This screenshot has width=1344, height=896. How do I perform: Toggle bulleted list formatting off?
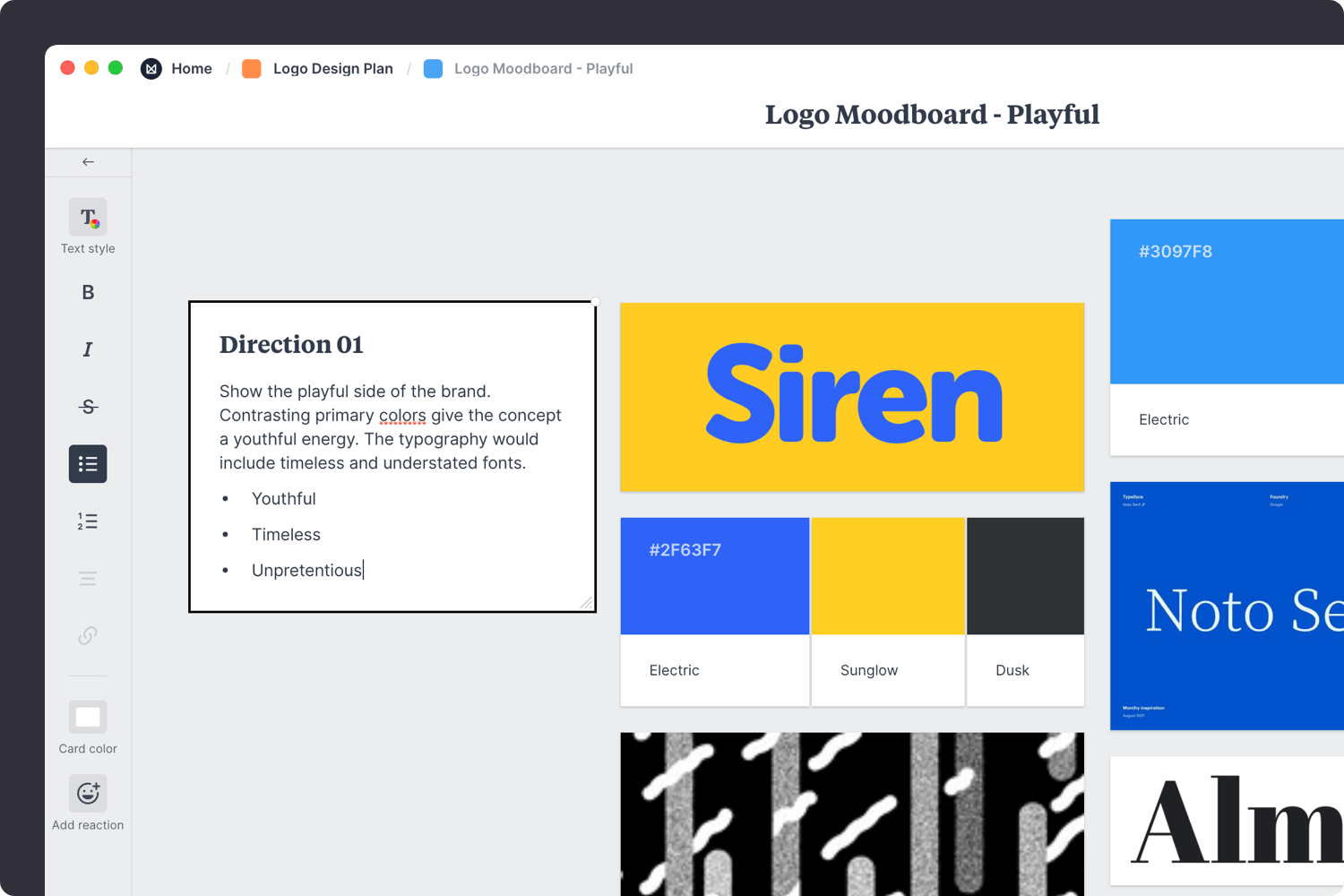[x=87, y=463]
